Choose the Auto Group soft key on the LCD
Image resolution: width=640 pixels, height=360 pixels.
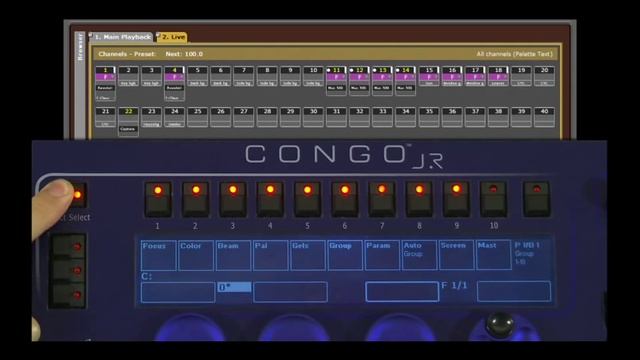click(419, 255)
